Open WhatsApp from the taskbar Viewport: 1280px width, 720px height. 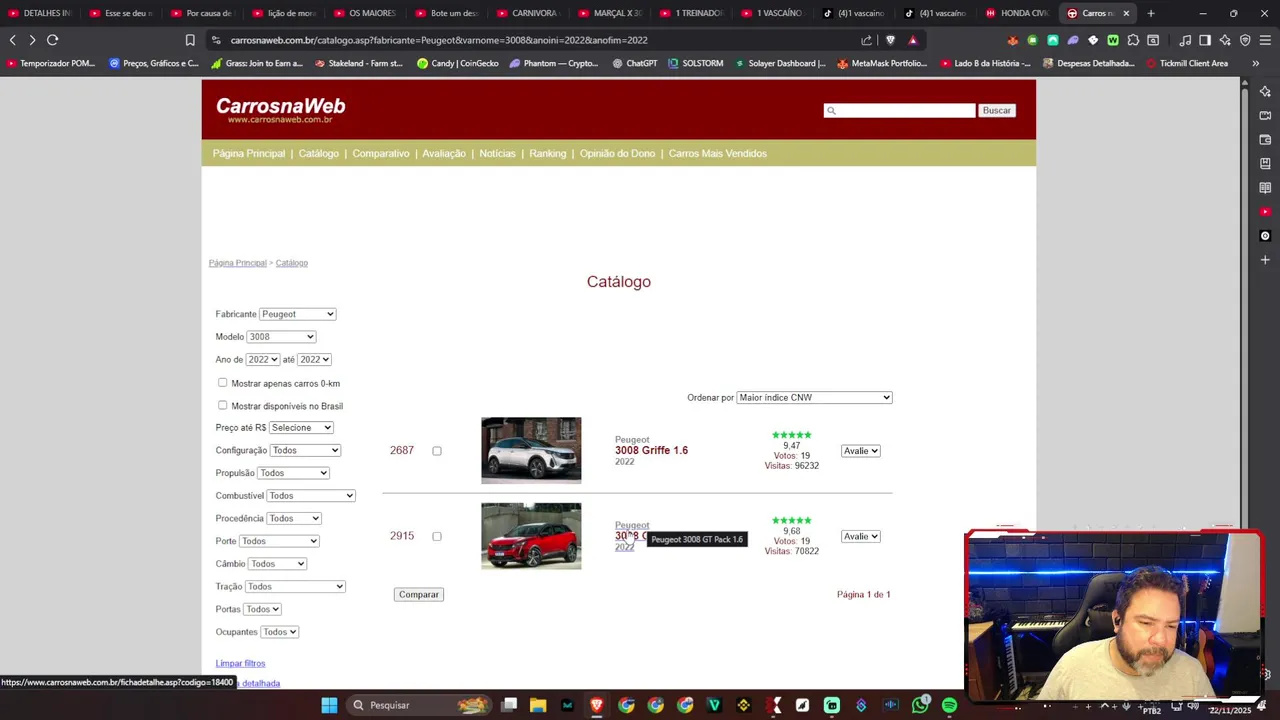point(920,705)
